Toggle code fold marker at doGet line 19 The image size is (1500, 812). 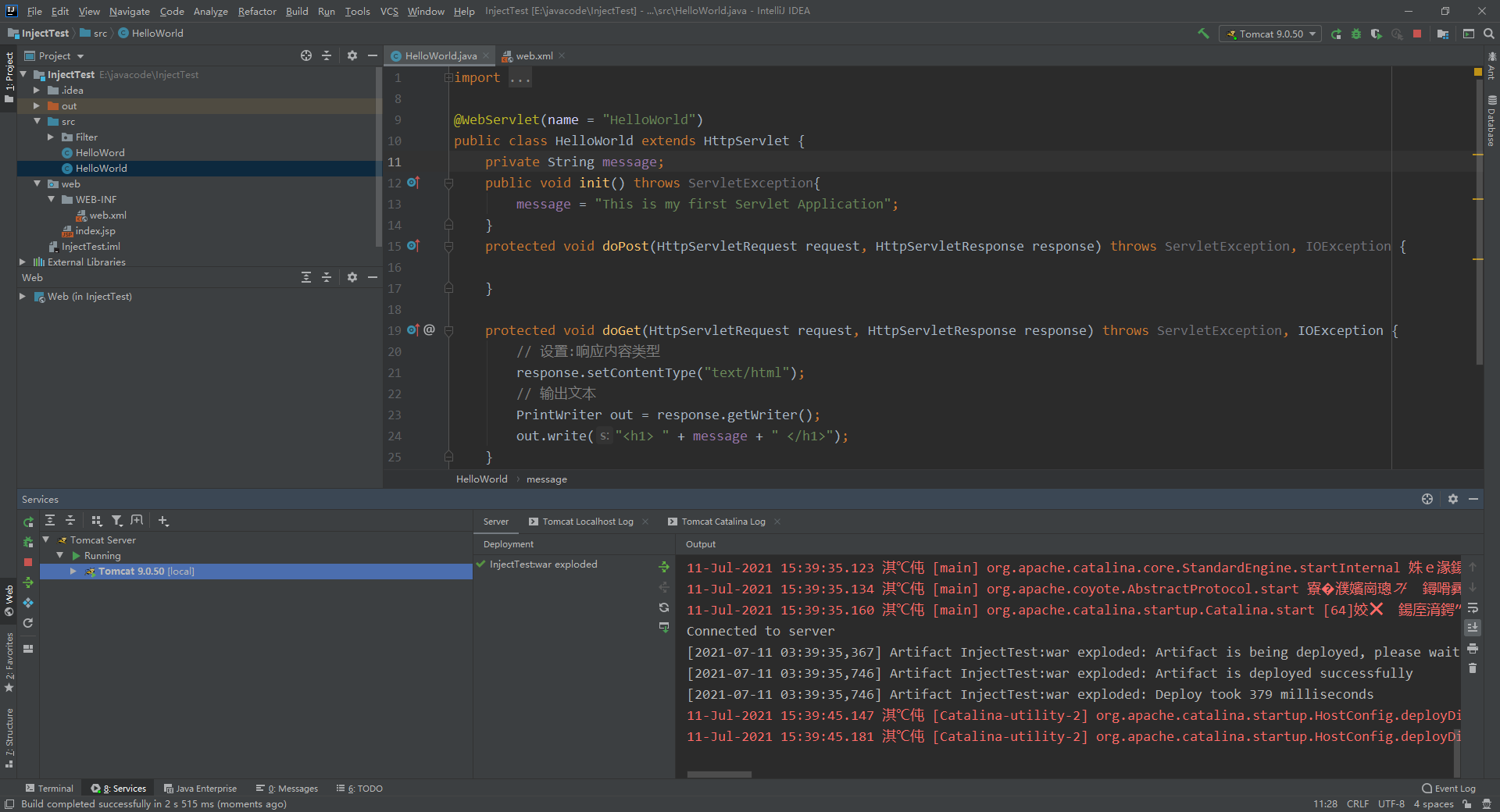tap(448, 330)
